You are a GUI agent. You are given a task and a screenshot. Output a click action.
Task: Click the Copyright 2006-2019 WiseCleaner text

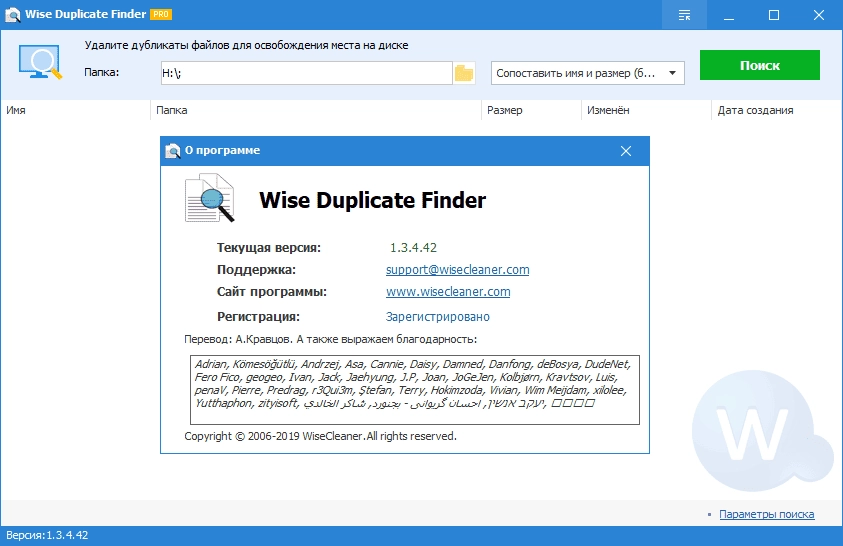320,436
